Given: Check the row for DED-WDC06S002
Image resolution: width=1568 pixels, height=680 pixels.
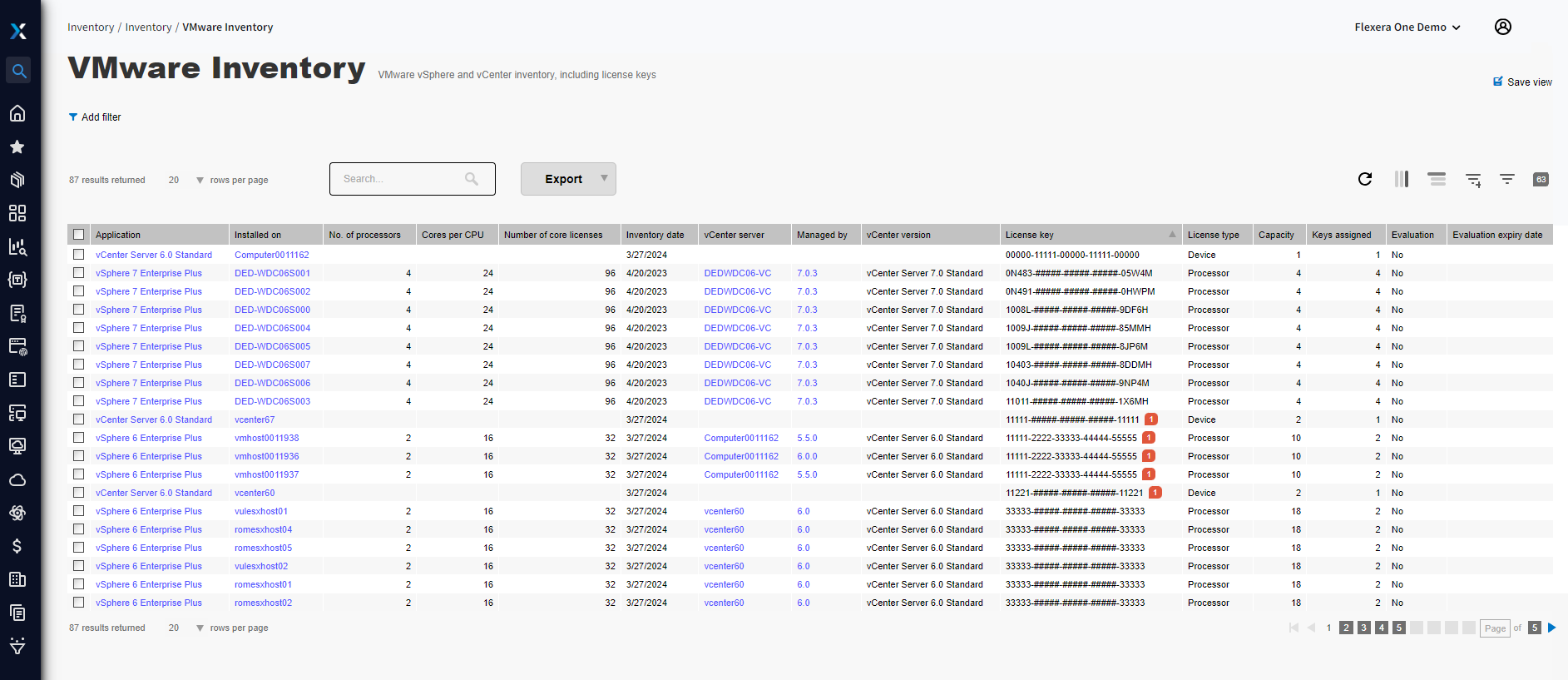Looking at the screenshot, I should [78, 291].
